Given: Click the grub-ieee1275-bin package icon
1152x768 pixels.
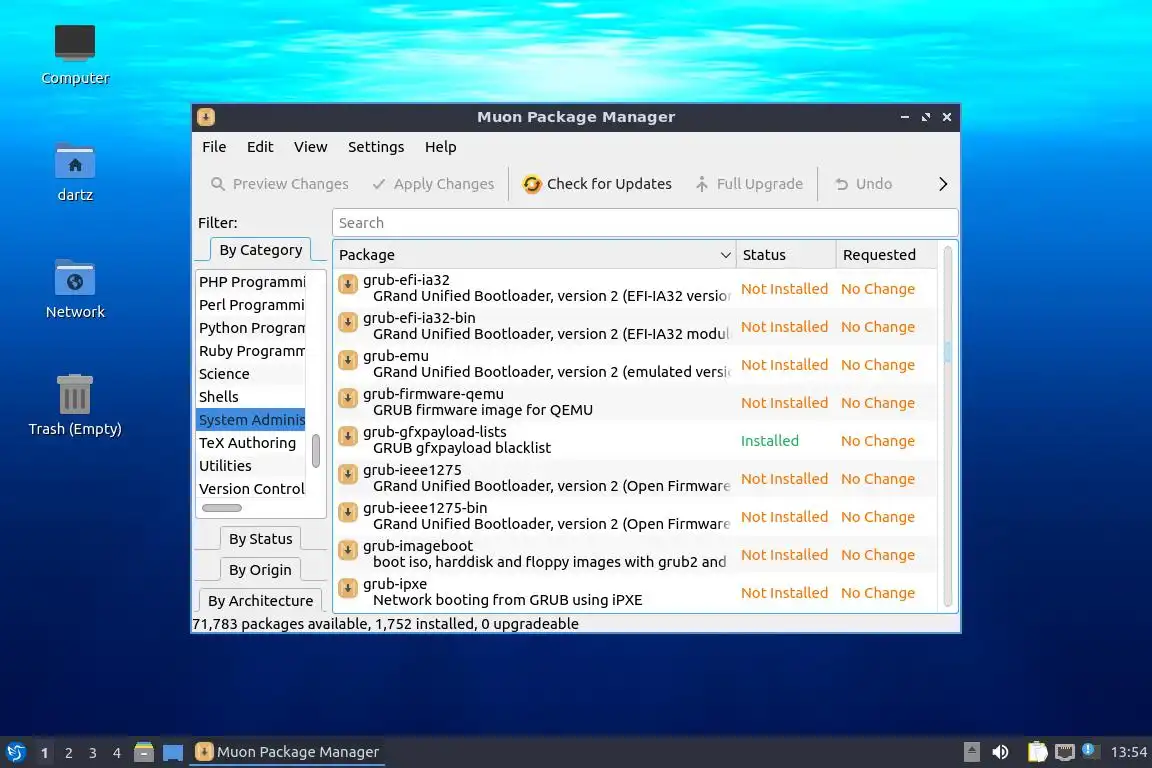Looking at the screenshot, I should [x=348, y=512].
